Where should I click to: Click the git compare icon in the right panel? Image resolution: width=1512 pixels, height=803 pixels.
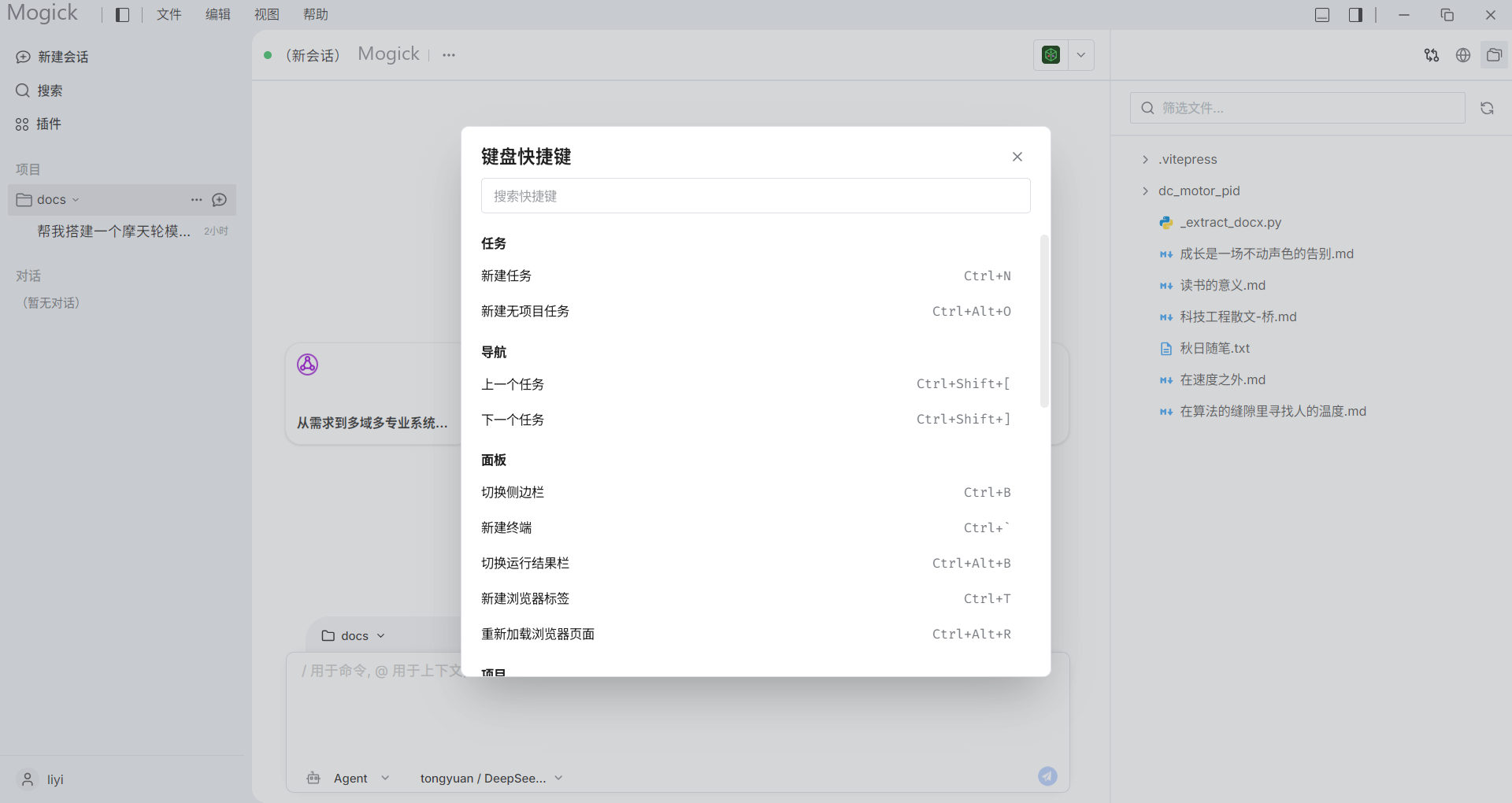point(1432,55)
